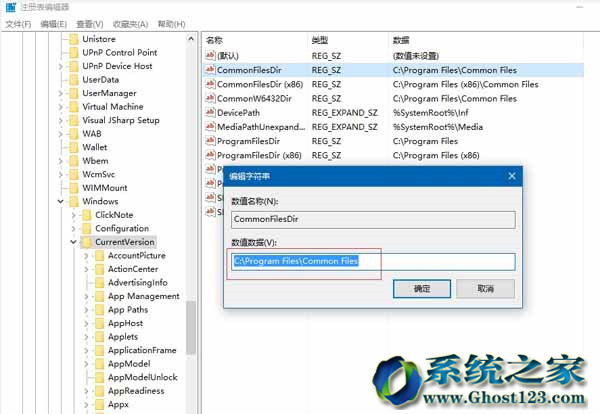
Task: Expand the Visual JSharp Setup key
Action: pos(60,121)
